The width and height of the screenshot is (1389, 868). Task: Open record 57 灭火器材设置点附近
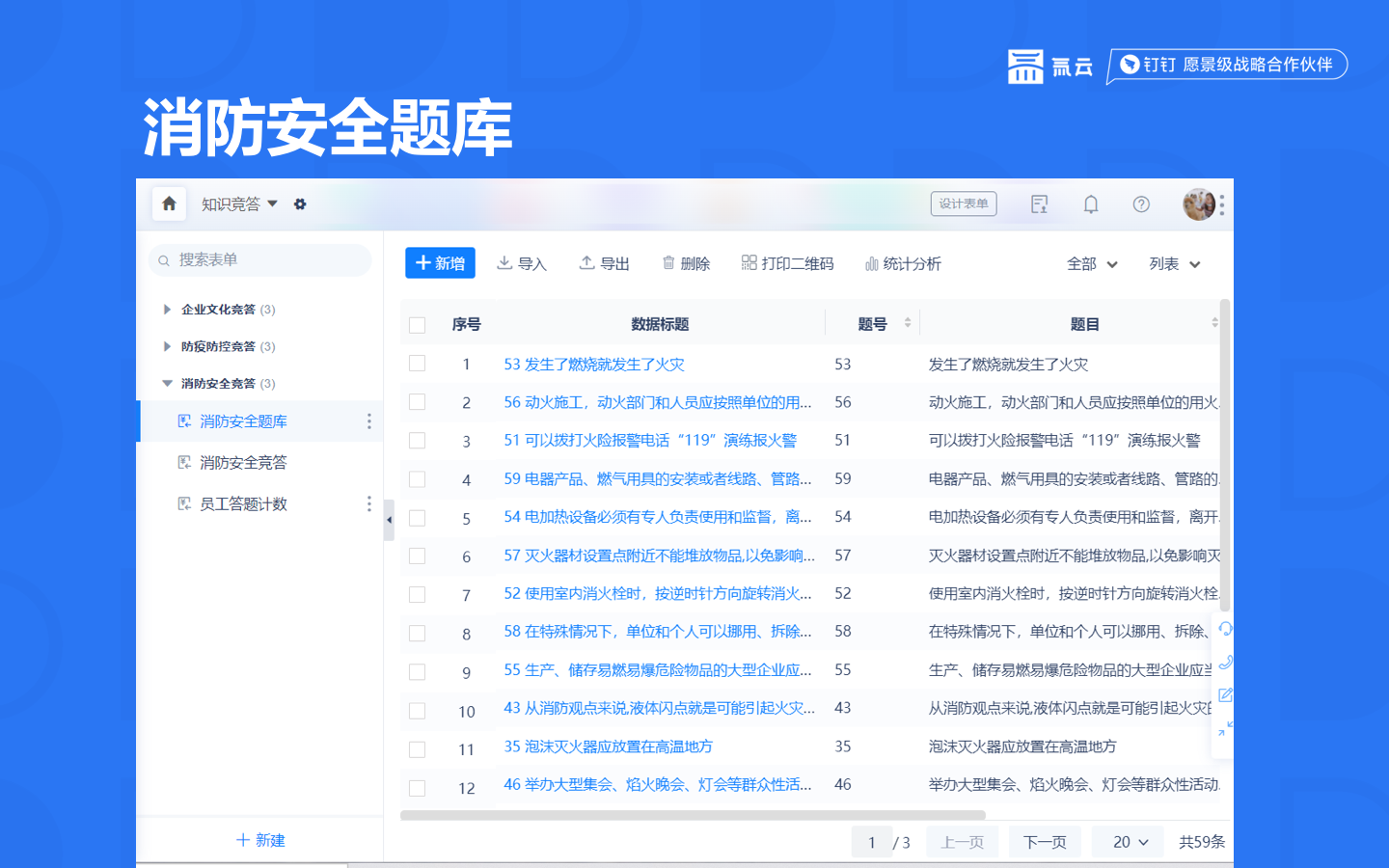click(x=659, y=556)
